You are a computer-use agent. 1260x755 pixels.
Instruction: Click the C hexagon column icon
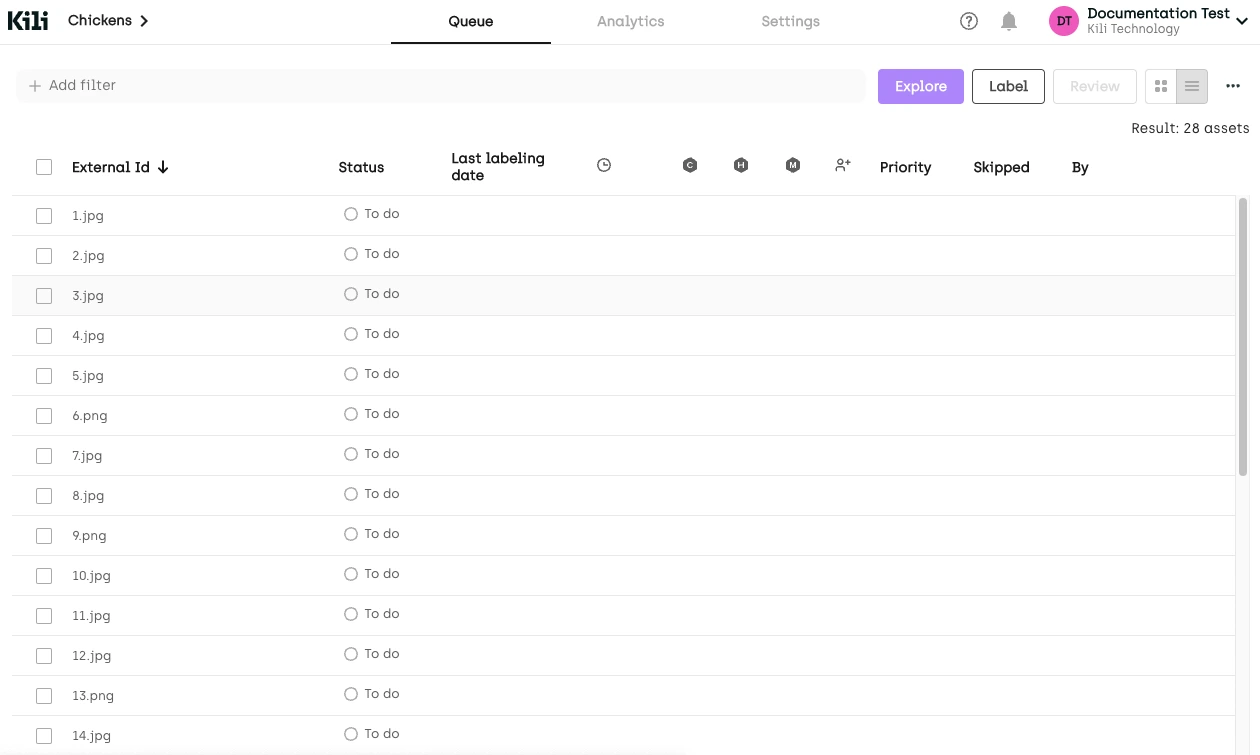(690, 166)
